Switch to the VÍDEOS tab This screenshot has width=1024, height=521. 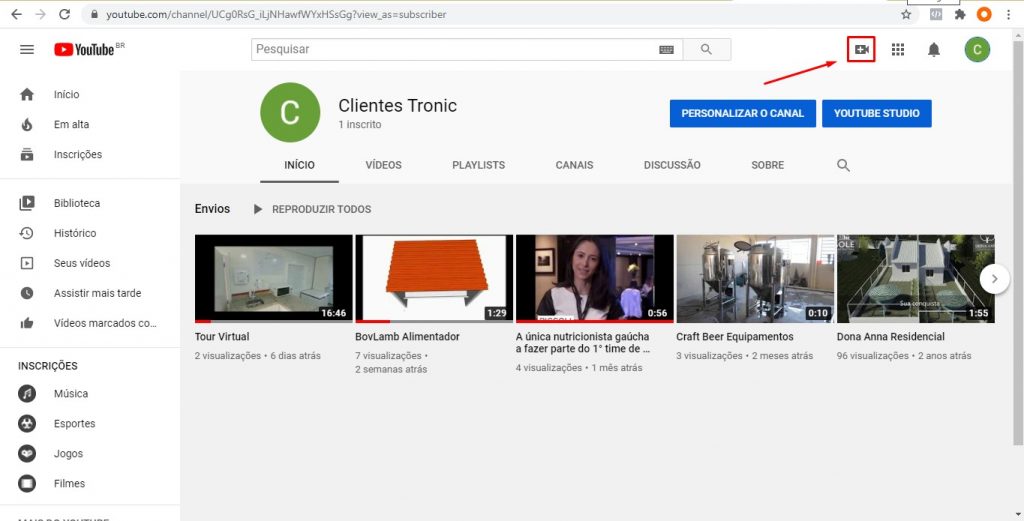click(383, 165)
